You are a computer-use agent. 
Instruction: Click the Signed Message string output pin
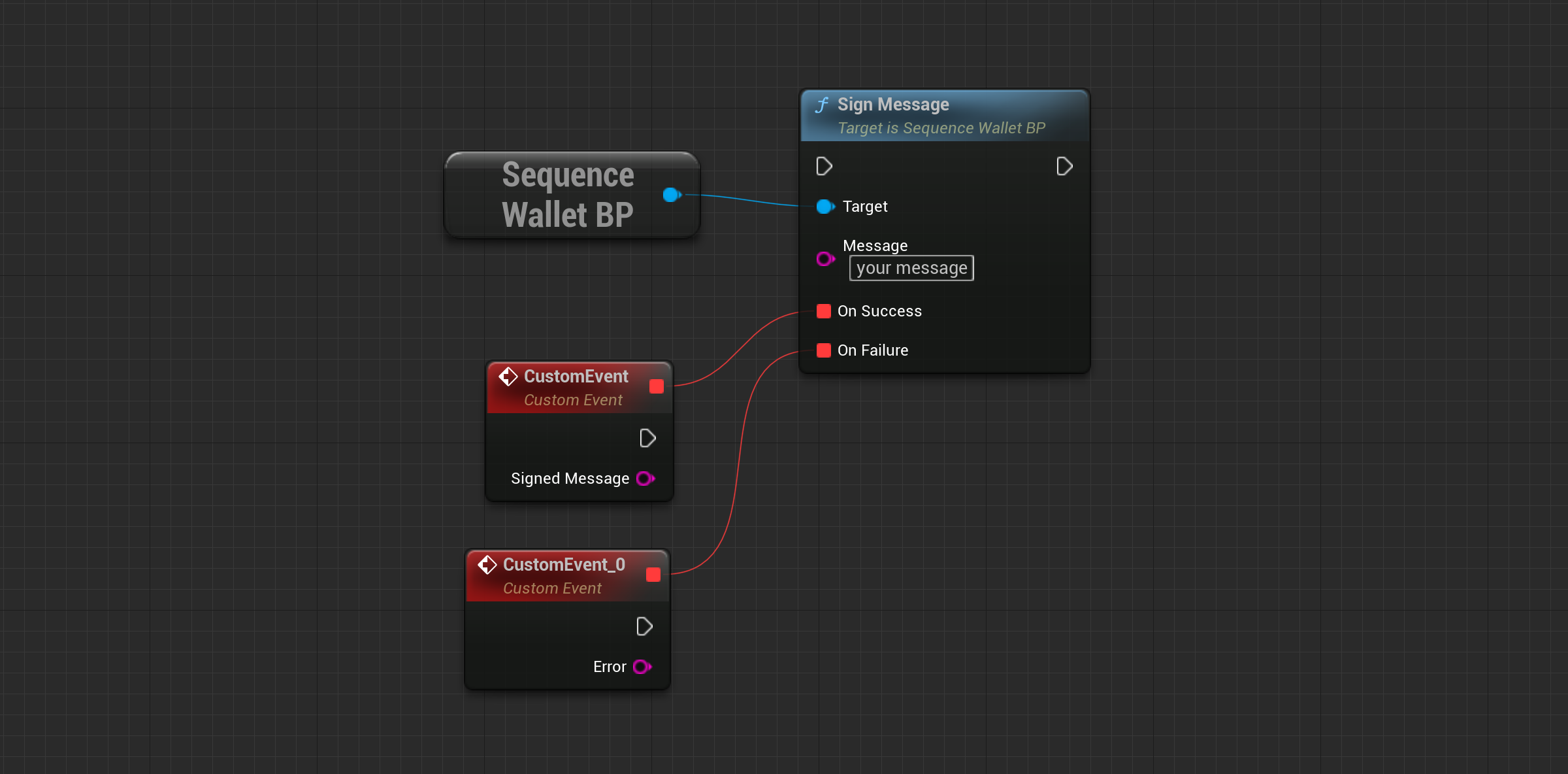click(x=645, y=479)
